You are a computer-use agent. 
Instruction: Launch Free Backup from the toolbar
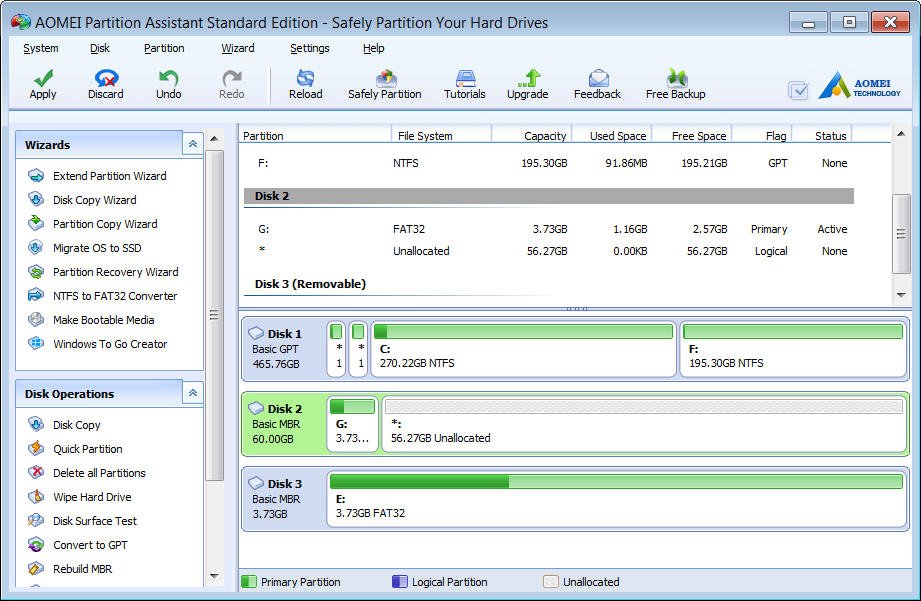676,79
